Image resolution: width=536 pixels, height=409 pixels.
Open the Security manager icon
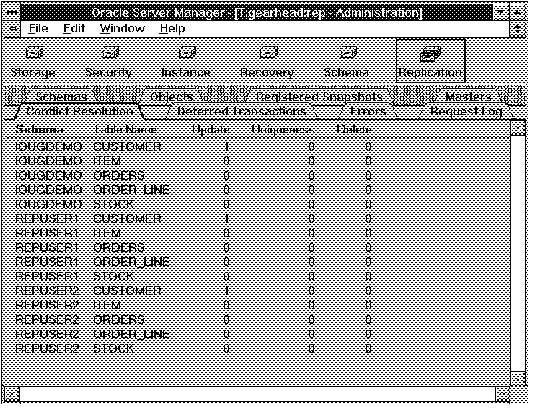pos(109,62)
